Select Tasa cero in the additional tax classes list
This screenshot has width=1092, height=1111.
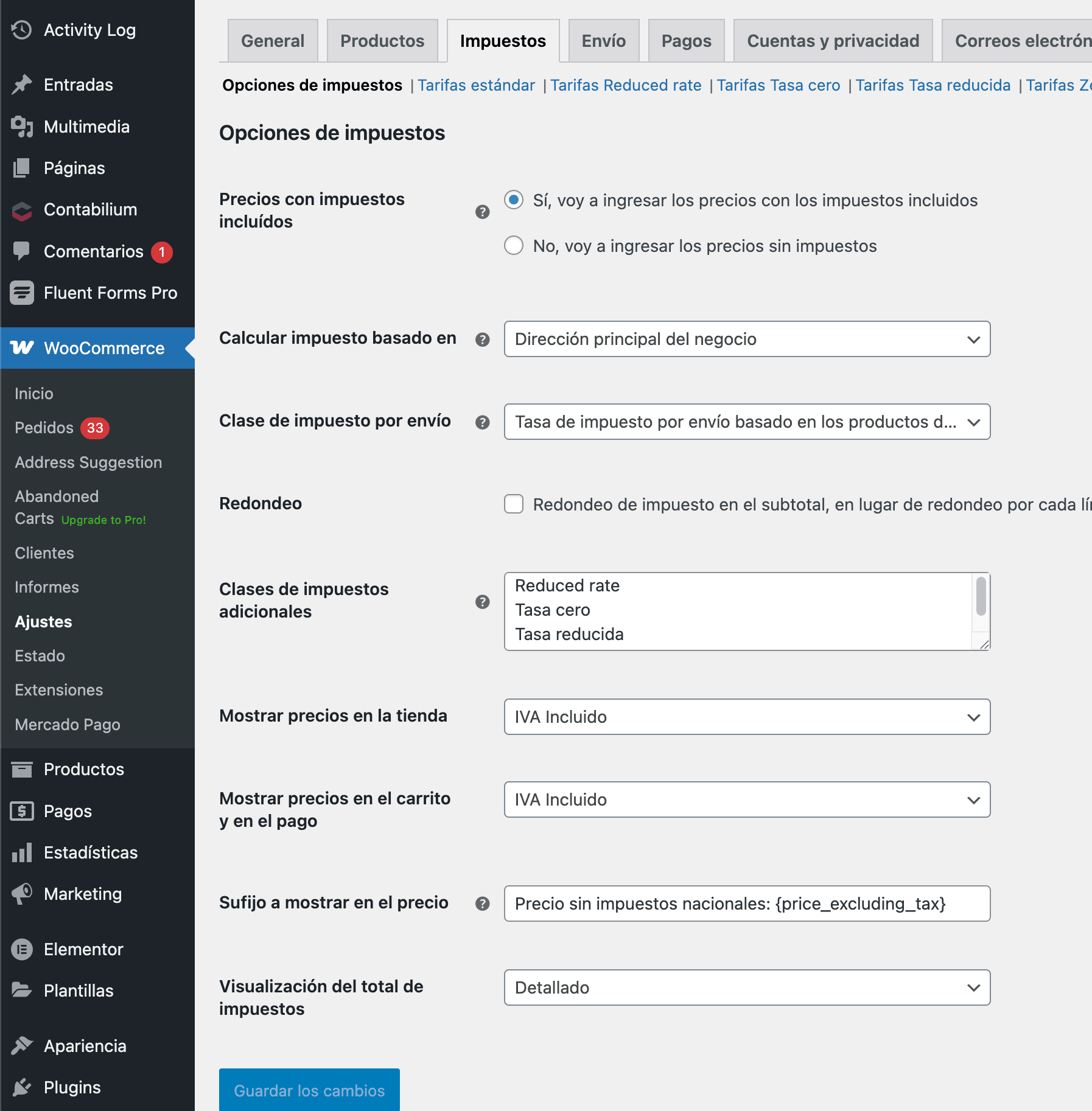point(552,610)
